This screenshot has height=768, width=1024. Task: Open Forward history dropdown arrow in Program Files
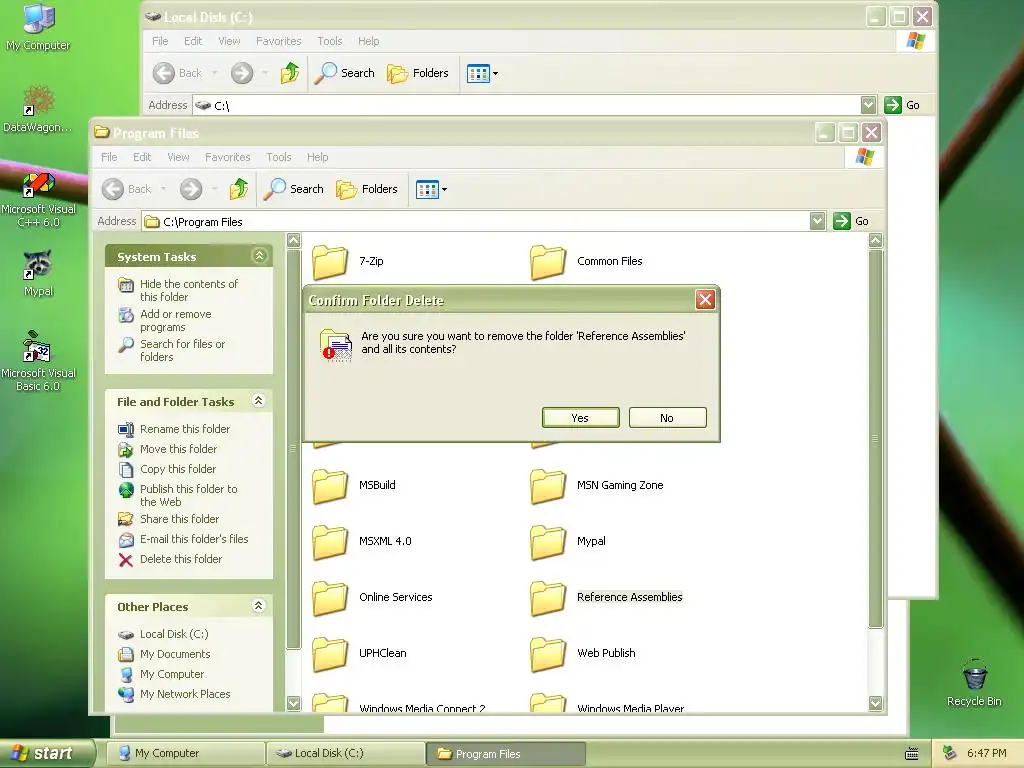214,189
